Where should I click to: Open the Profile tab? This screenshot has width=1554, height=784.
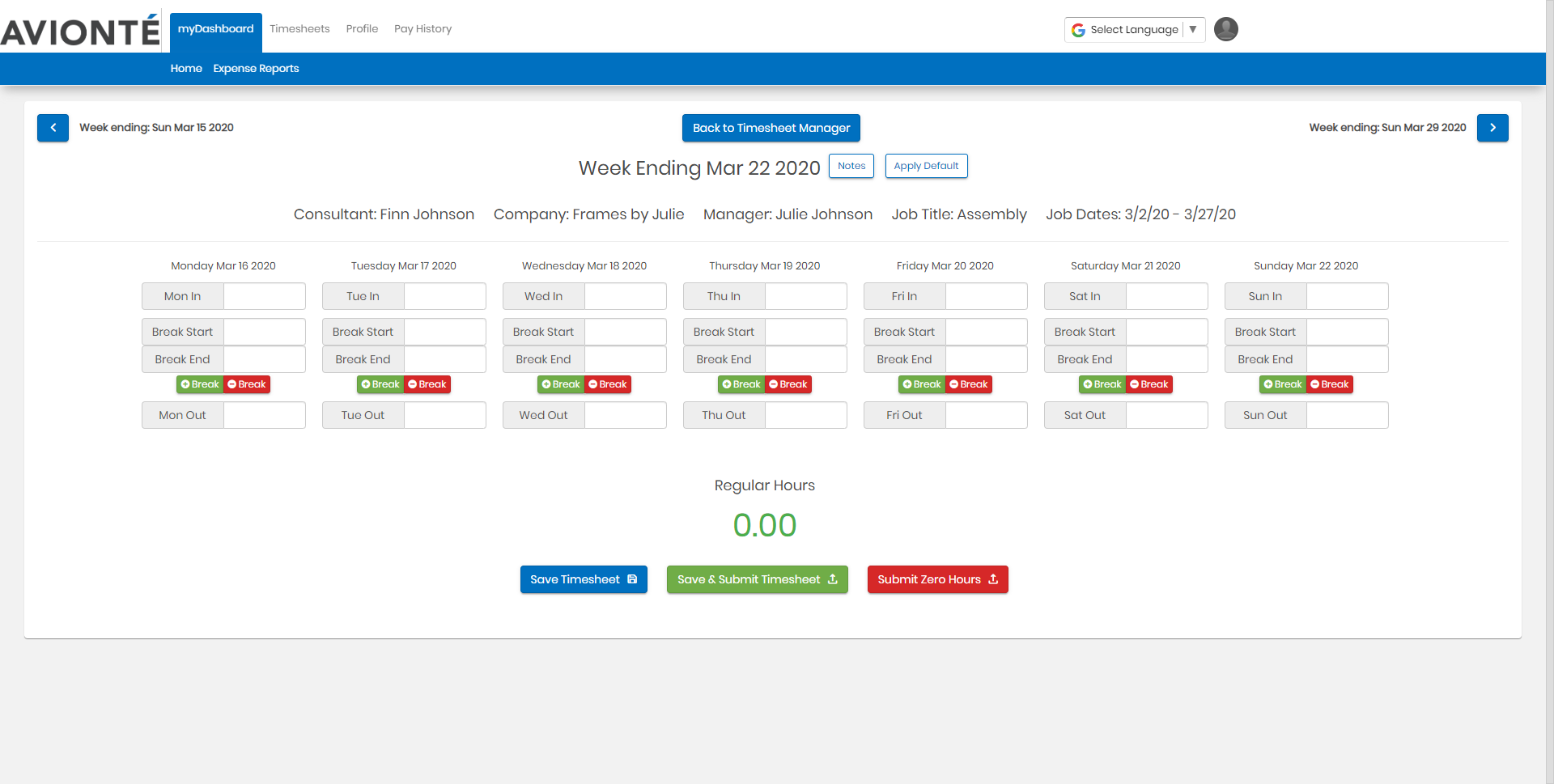pyautogui.click(x=362, y=29)
